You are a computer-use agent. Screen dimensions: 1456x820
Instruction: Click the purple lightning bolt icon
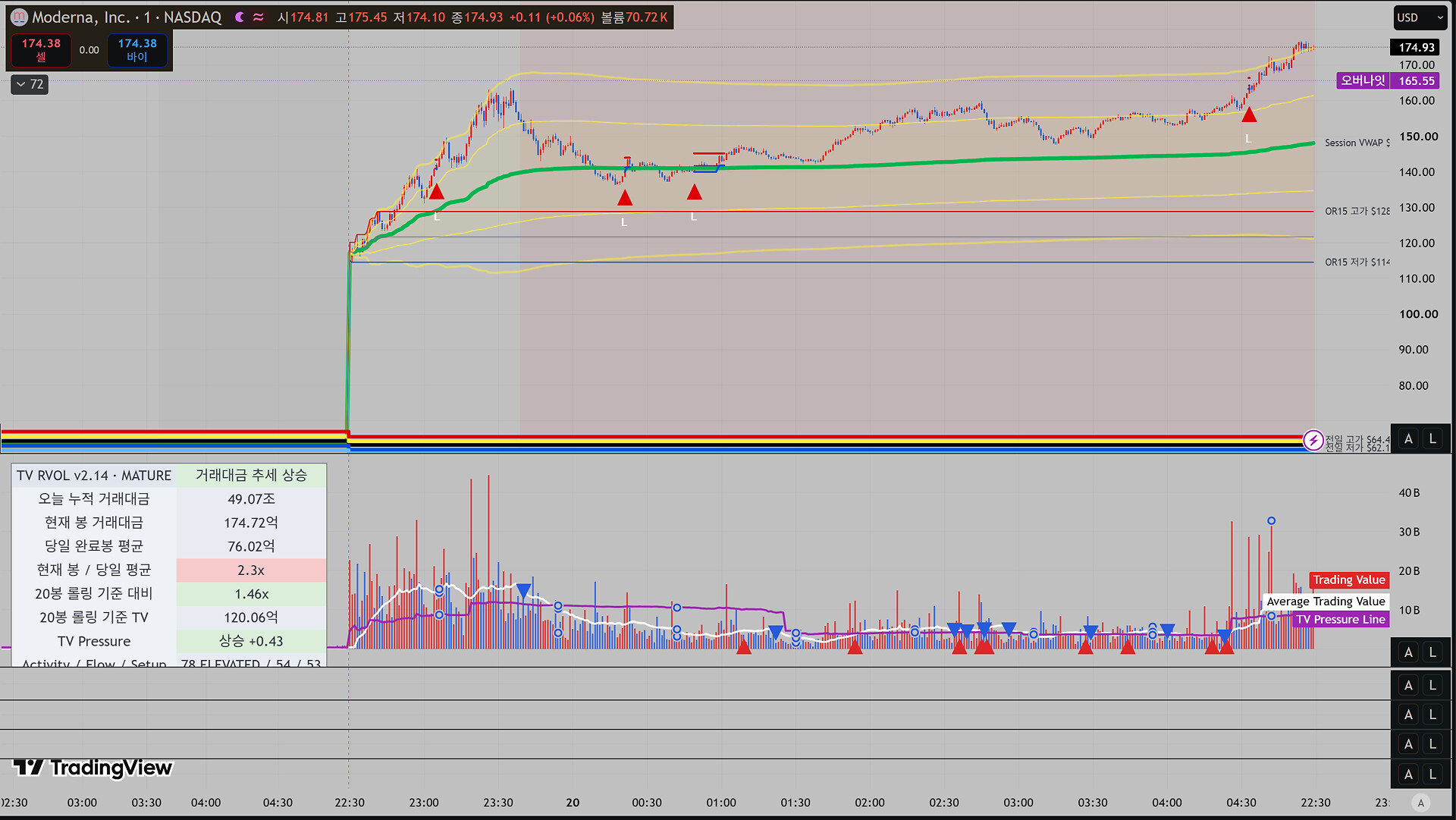coord(1313,440)
